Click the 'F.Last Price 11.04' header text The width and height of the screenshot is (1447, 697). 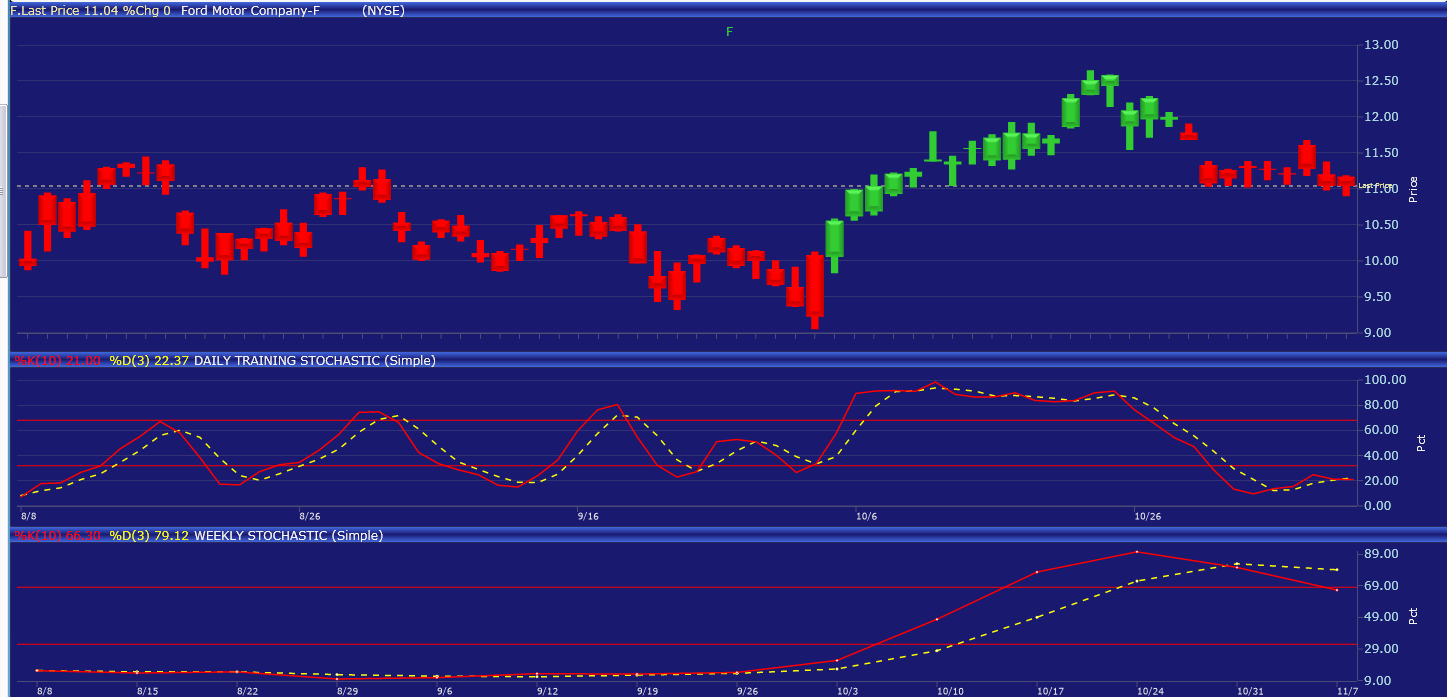pyautogui.click(x=65, y=10)
